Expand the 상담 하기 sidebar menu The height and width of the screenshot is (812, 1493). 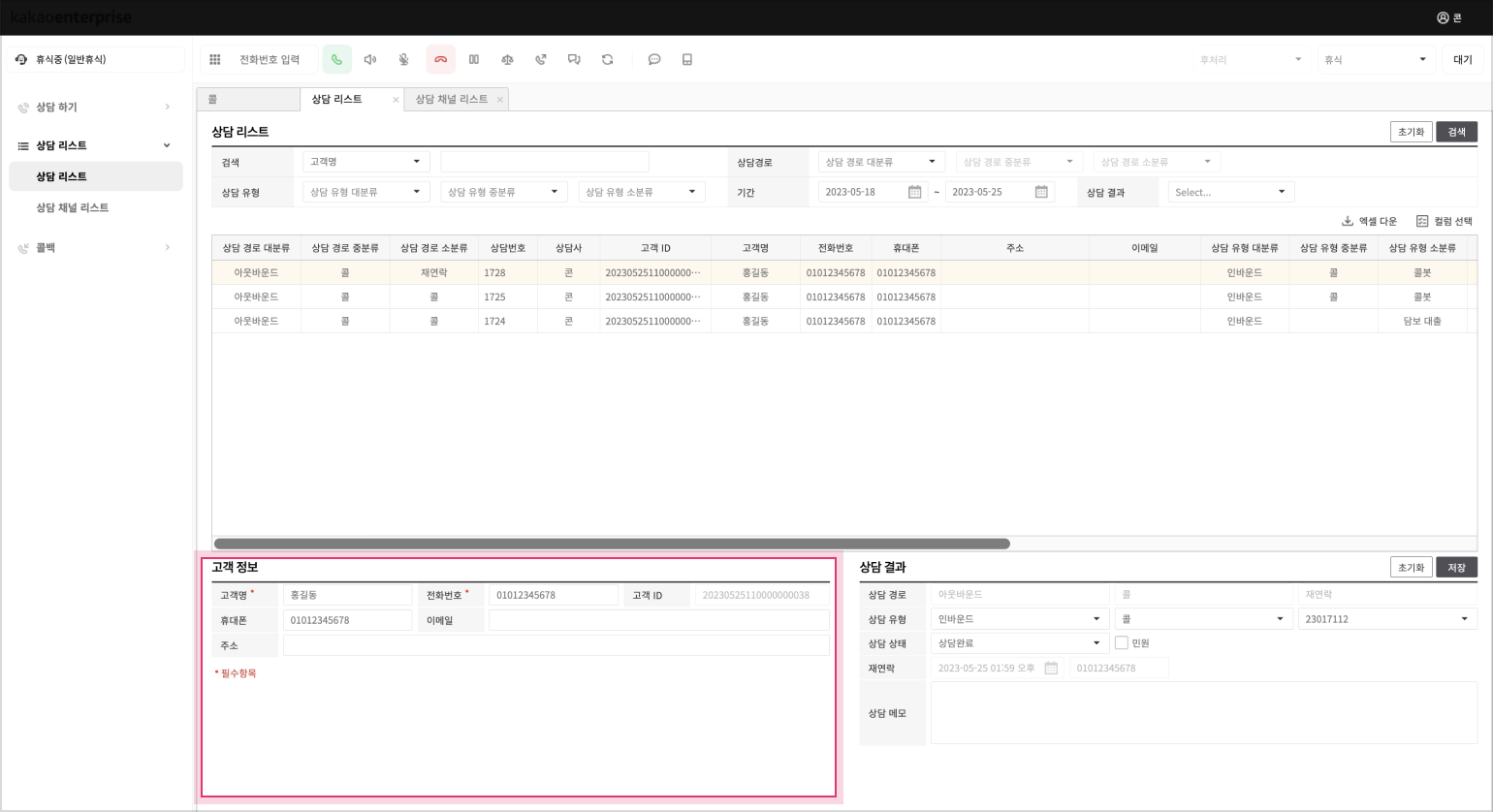point(95,107)
